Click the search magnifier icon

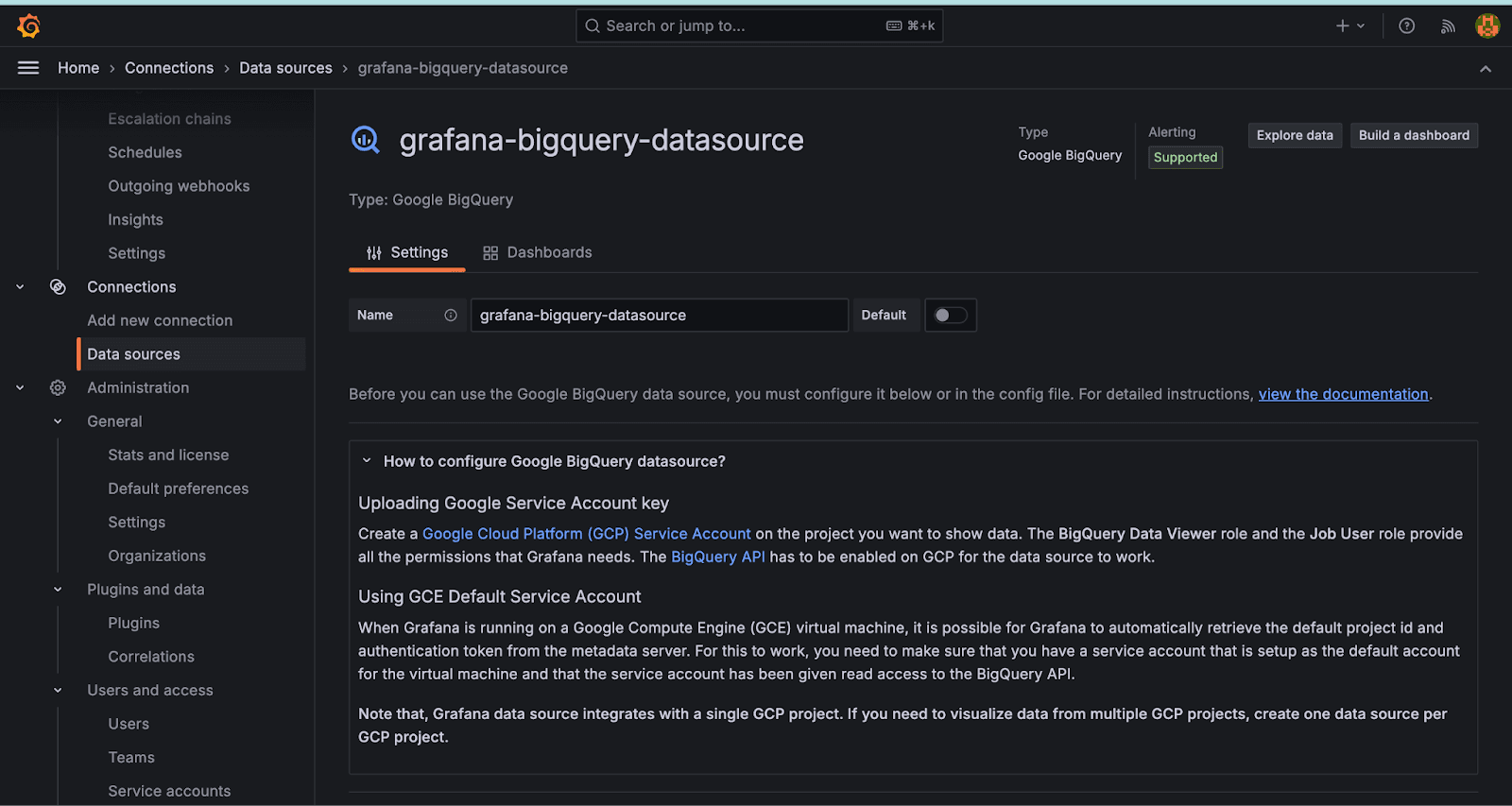593,26
